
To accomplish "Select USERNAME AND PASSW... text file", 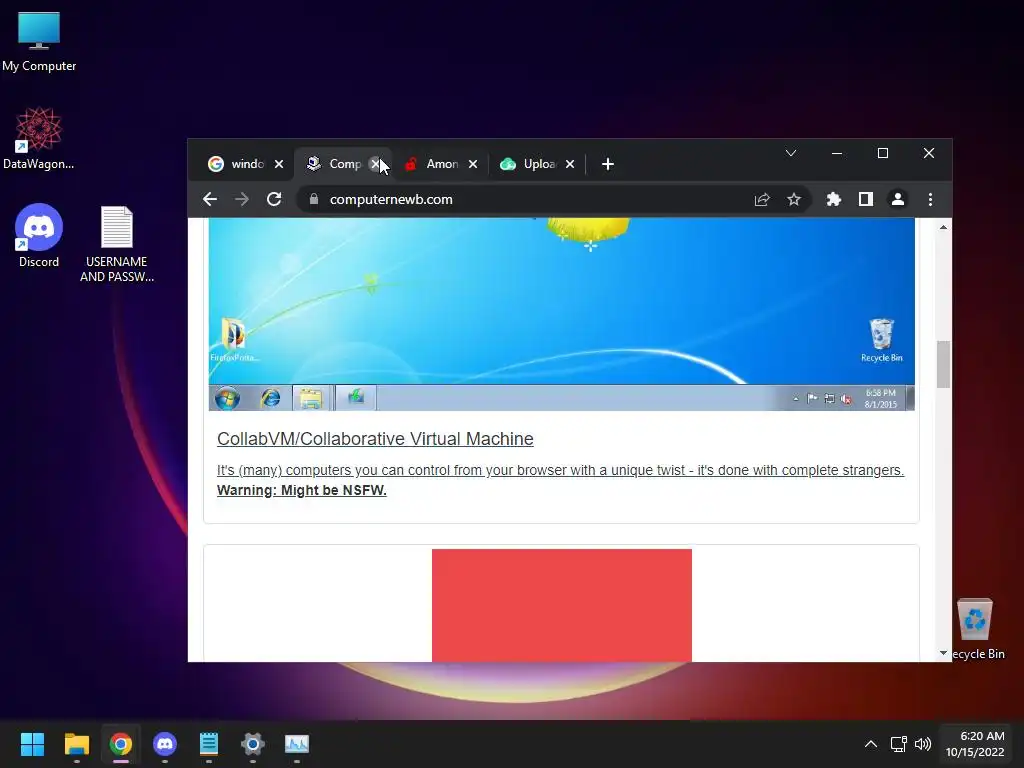I will [117, 244].
